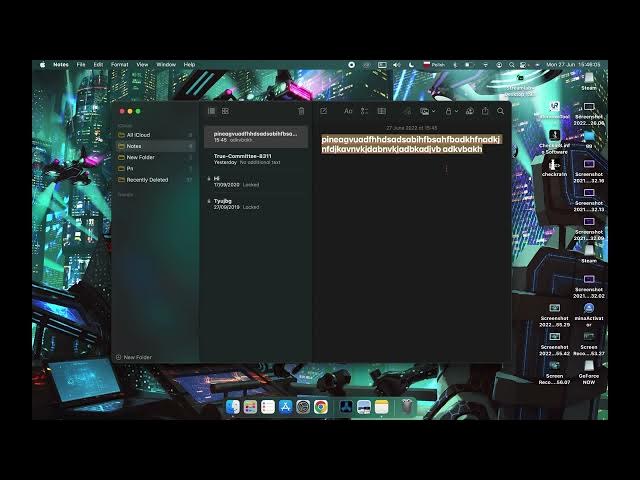Select the Checkm8.inf Software desktop icon
640x480 pixels.
coord(554,142)
